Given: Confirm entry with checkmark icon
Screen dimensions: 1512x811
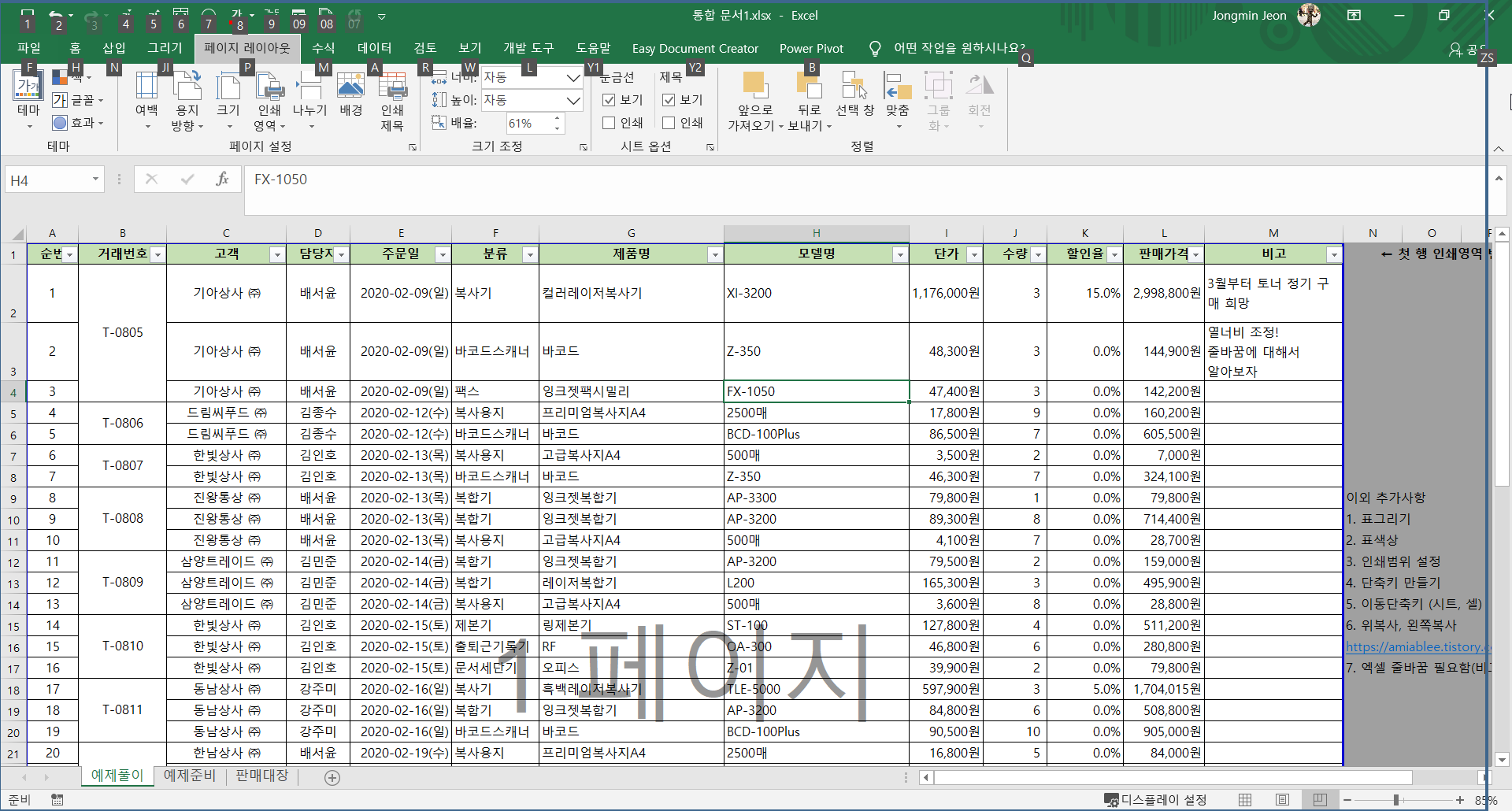Looking at the screenshot, I should (187, 180).
